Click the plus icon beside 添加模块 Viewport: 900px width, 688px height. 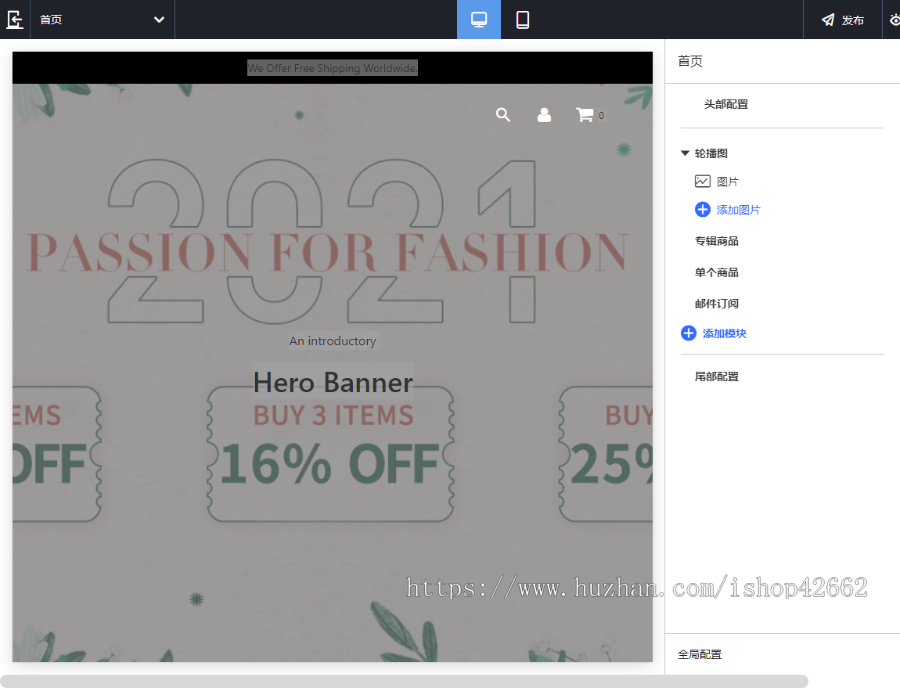[x=688, y=333]
